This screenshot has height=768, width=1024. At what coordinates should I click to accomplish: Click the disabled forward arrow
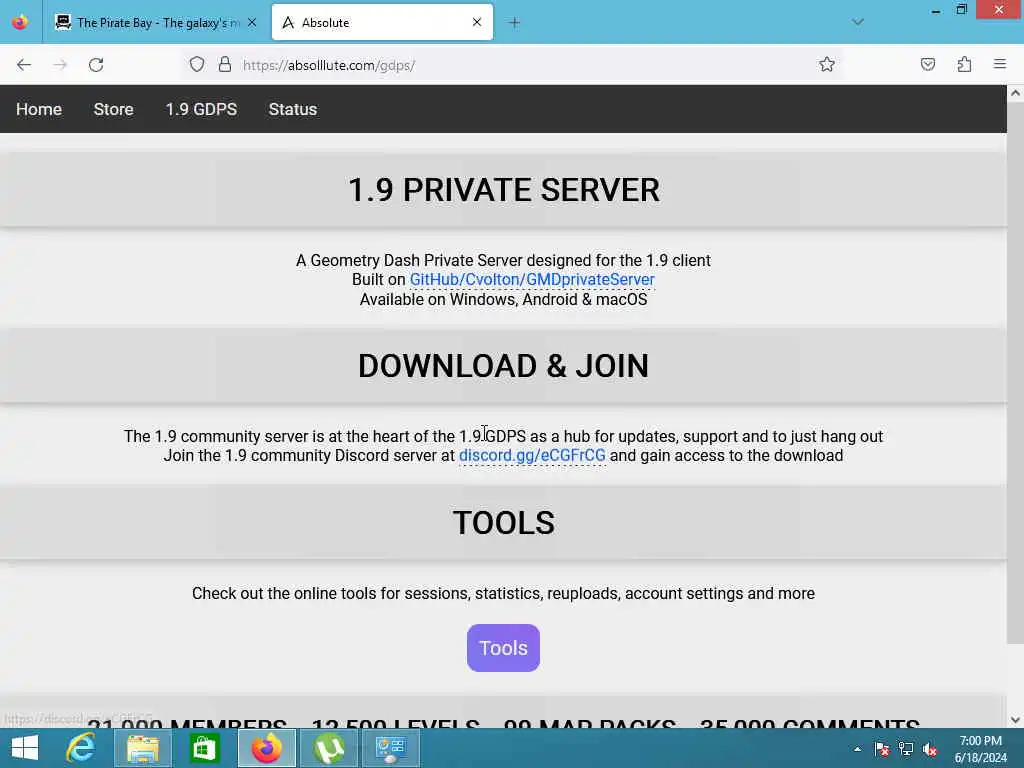(60, 65)
